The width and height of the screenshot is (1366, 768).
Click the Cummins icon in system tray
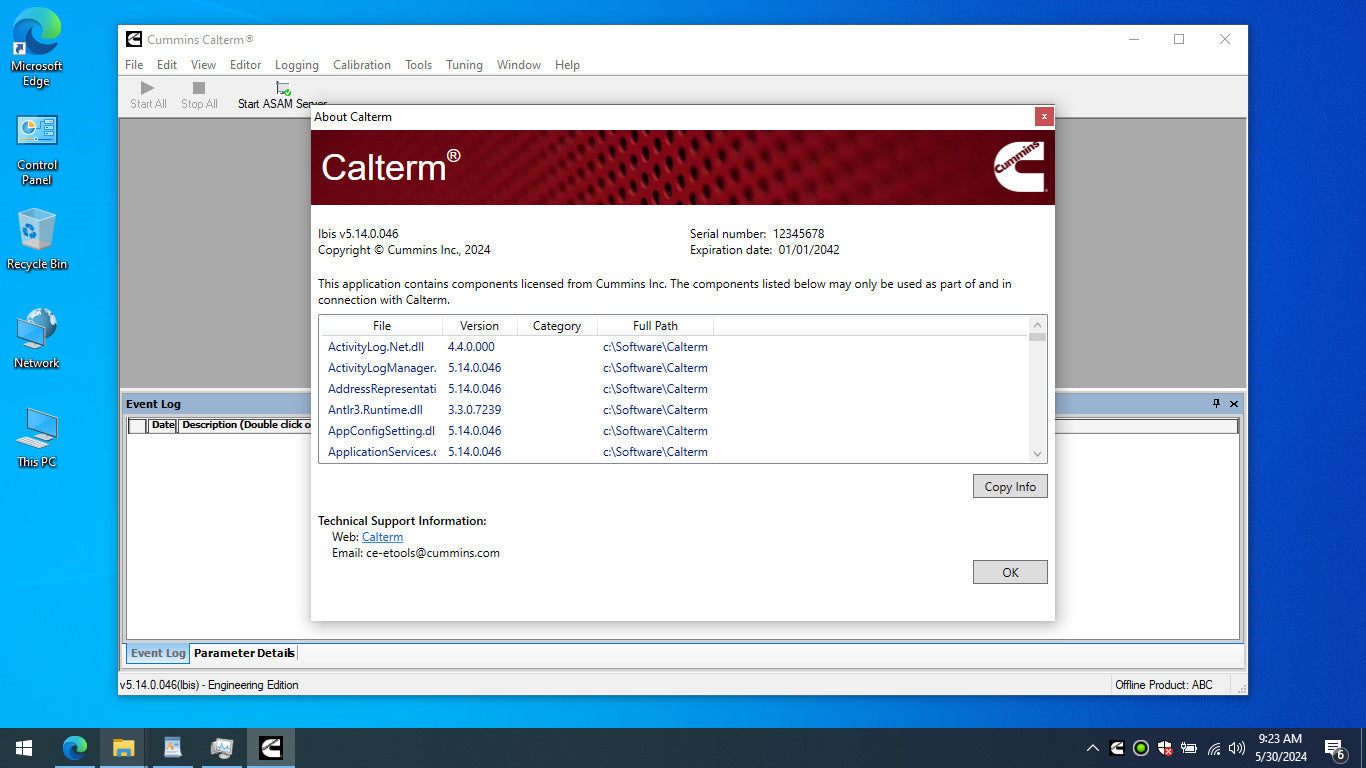1117,748
